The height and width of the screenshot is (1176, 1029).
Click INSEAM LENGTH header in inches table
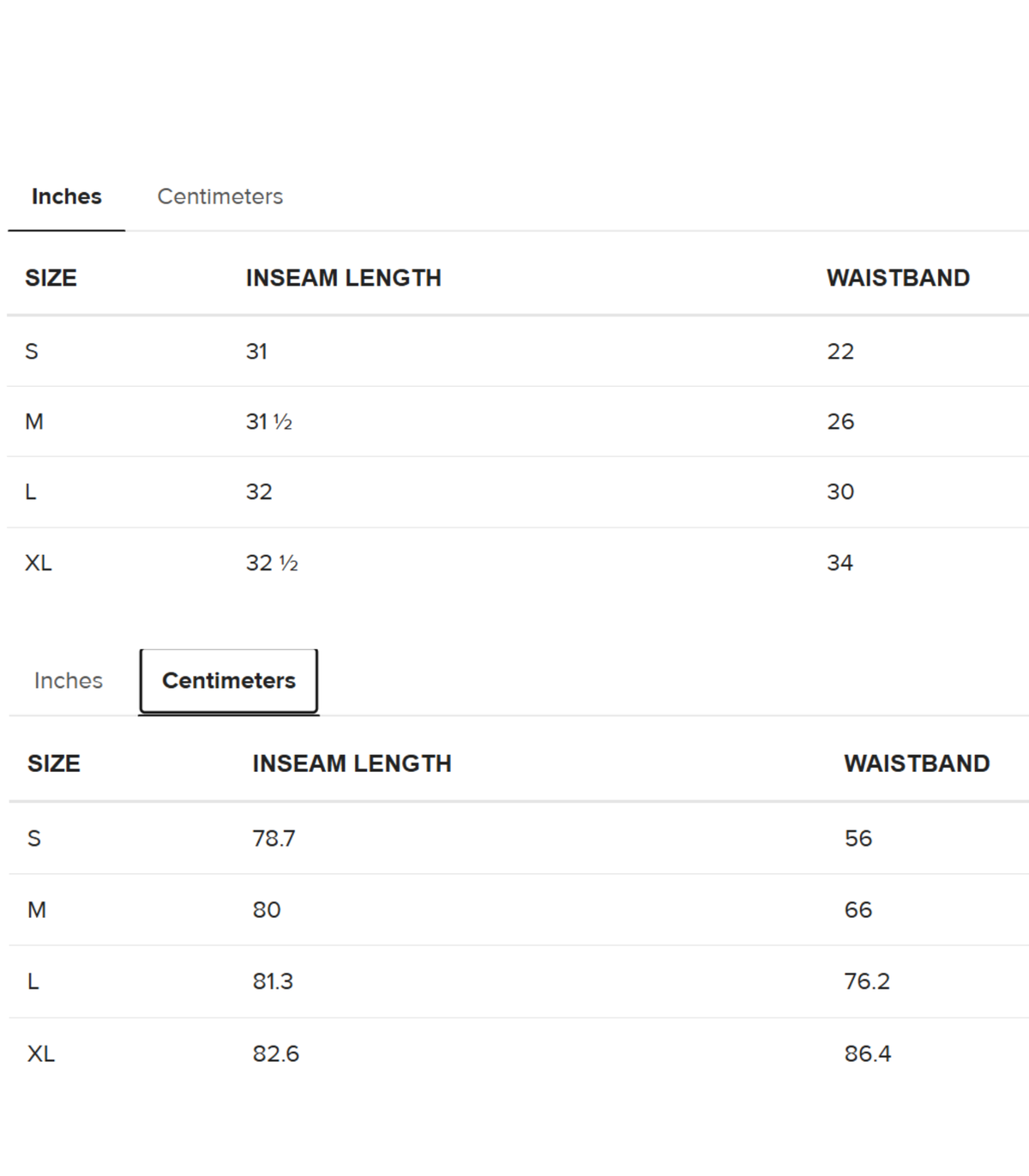tap(343, 278)
